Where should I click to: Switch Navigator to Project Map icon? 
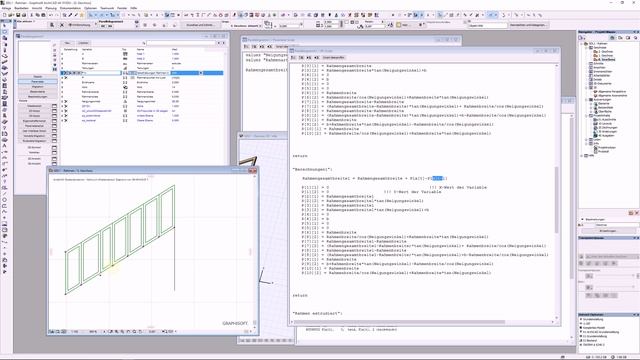coord(612,38)
